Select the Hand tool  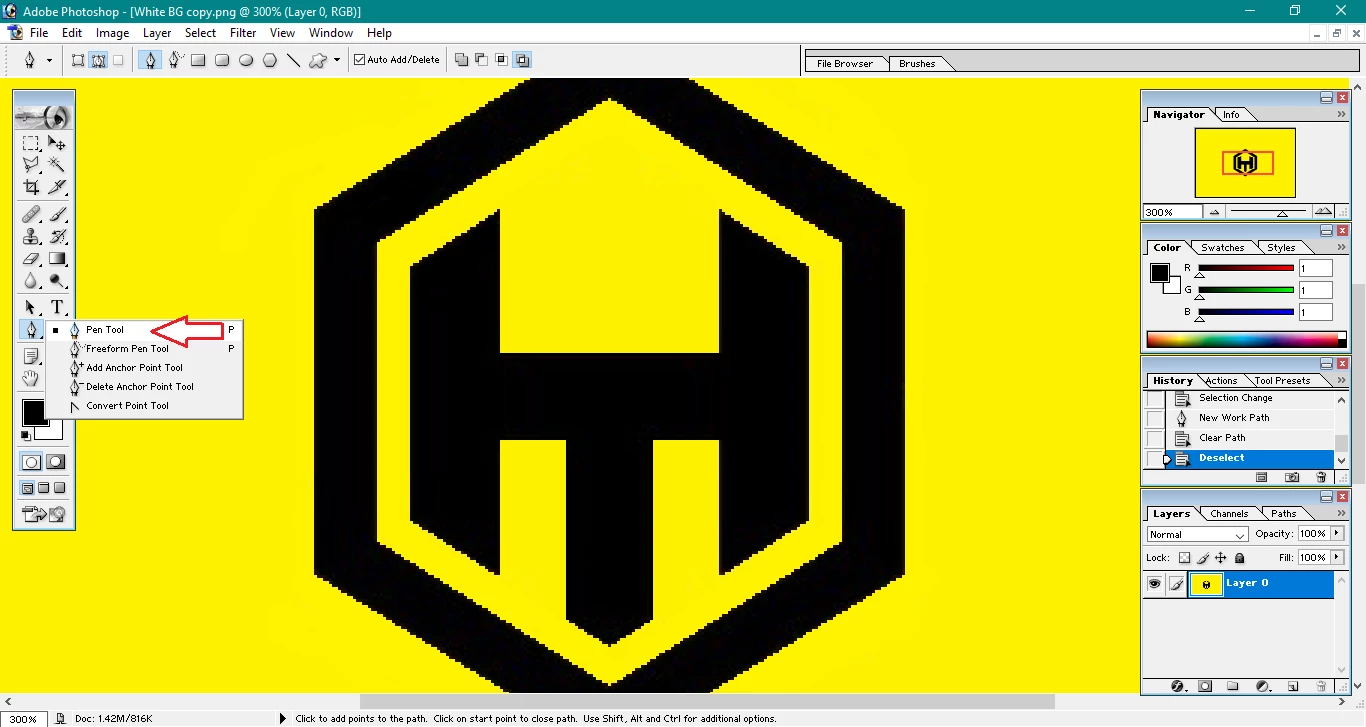[x=31, y=378]
